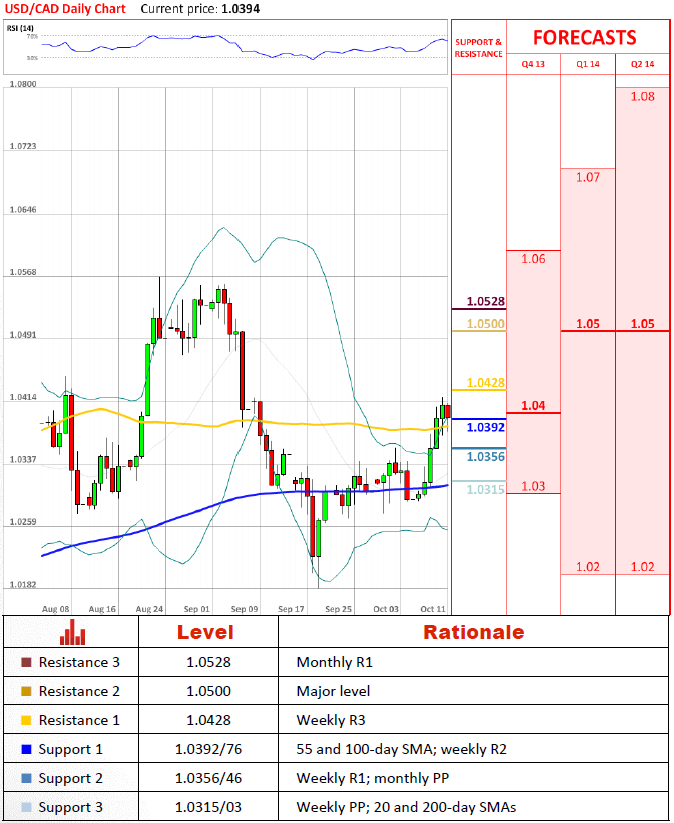Screen dimensions: 674x823
Task: Click the Oct 11 date label on x-axis
Action: [433, 609]
